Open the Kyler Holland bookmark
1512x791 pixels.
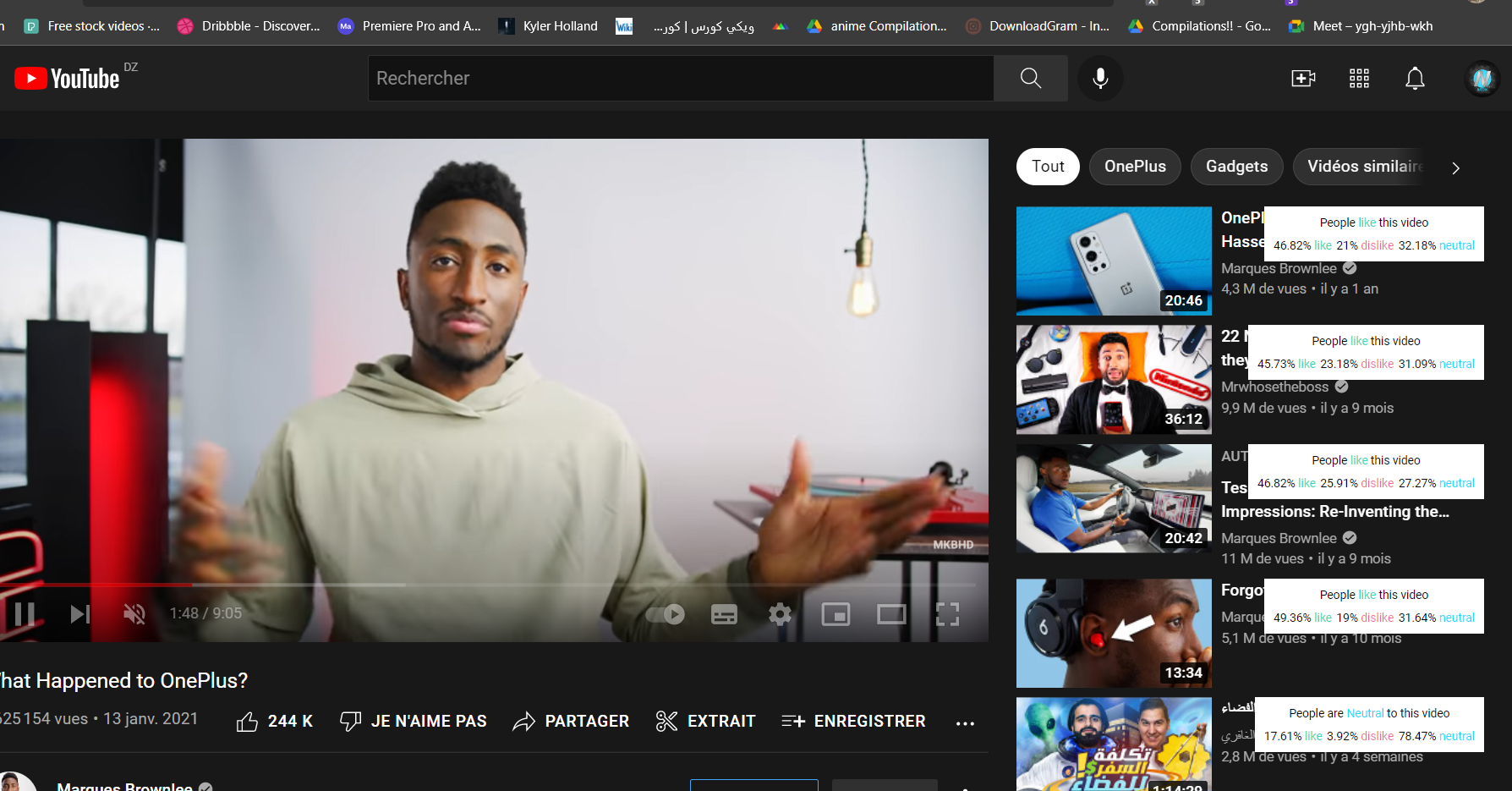coord(548,26)
